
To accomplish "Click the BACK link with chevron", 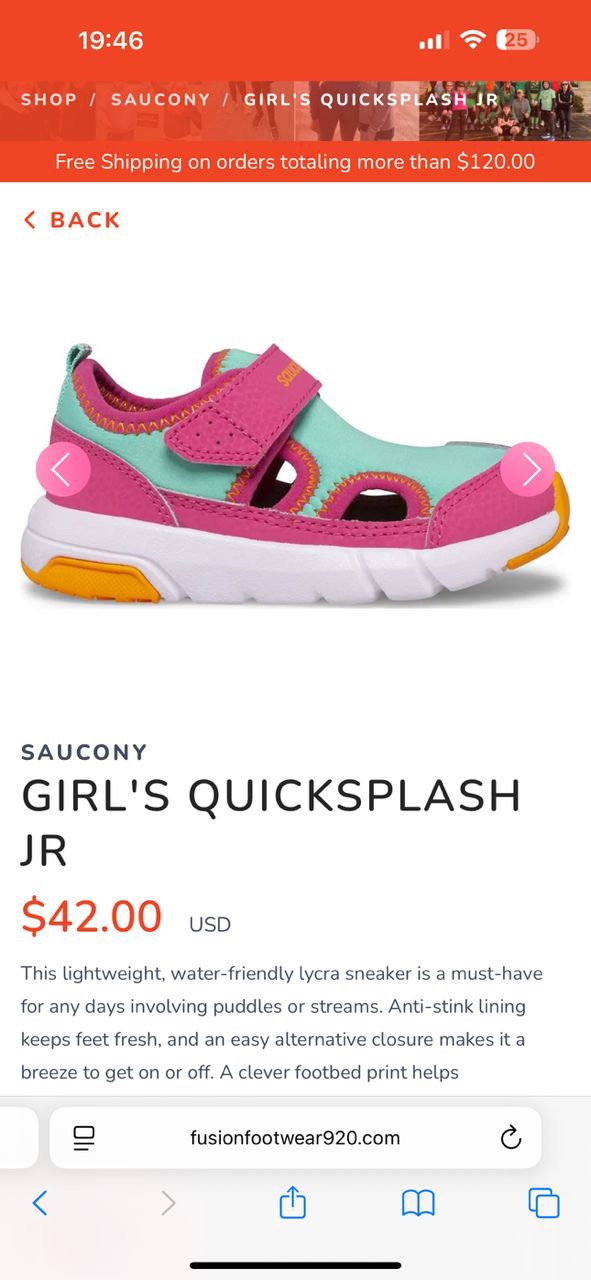I will pos(71,220).
